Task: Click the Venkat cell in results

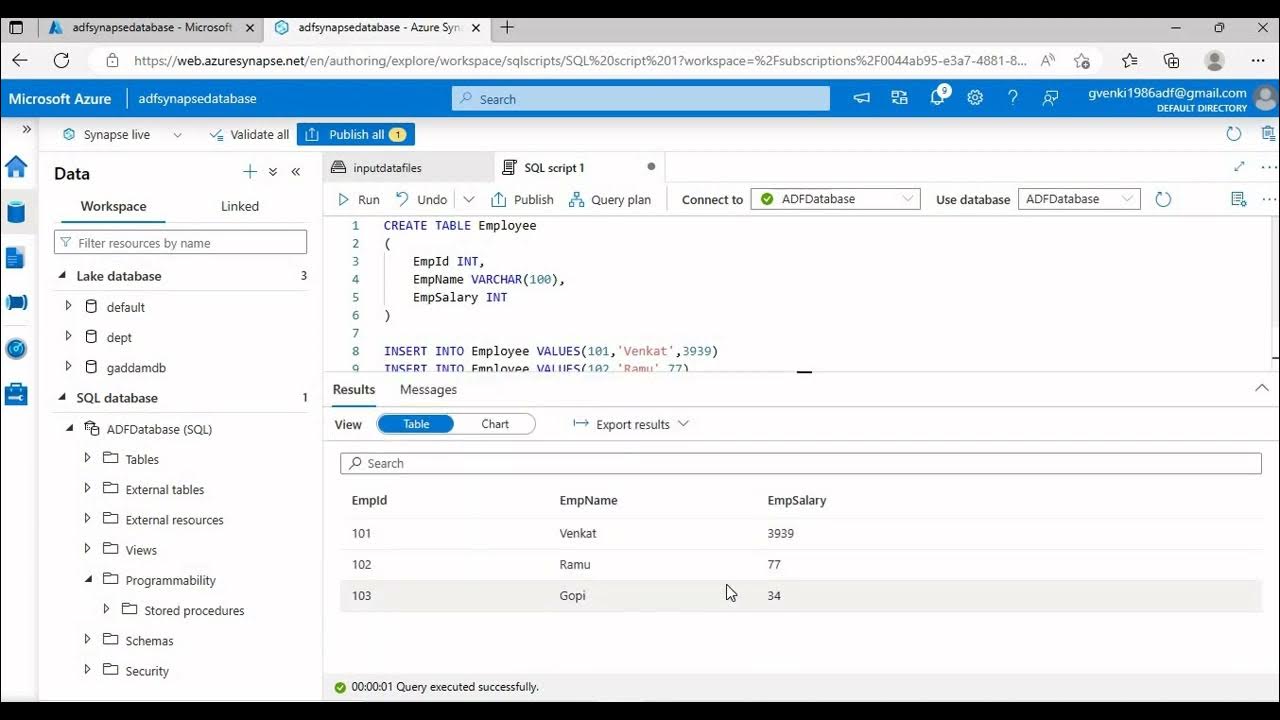Action: tap(578, 533)
